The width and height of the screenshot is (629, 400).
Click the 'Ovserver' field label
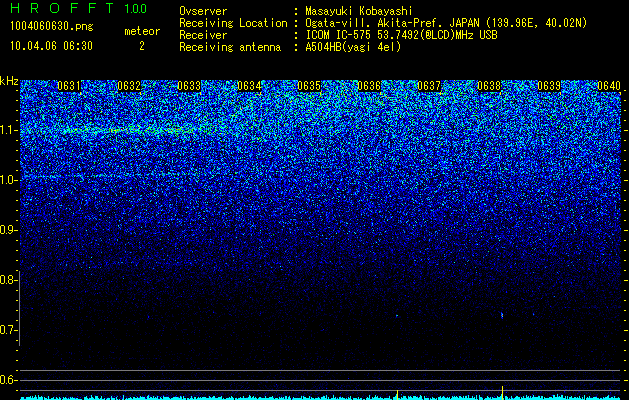coord(203,11)
